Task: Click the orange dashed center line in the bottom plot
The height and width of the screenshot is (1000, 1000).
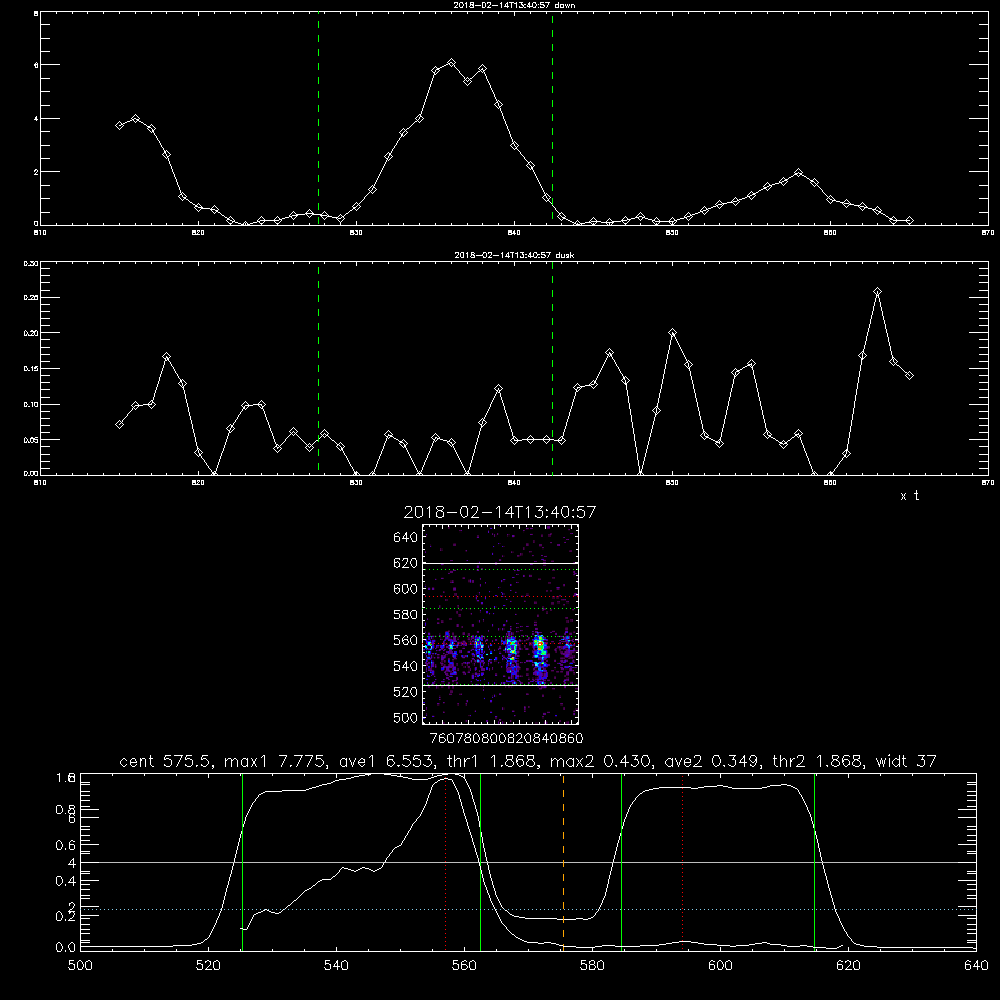Action: [563, 862]
